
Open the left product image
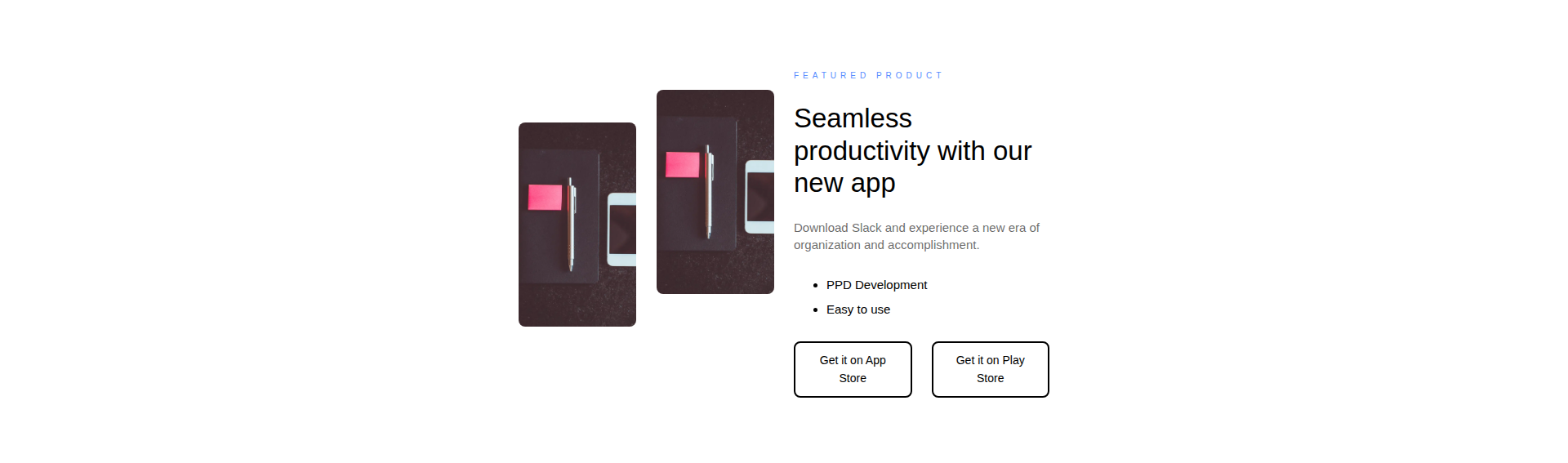(x=577, y=225)
